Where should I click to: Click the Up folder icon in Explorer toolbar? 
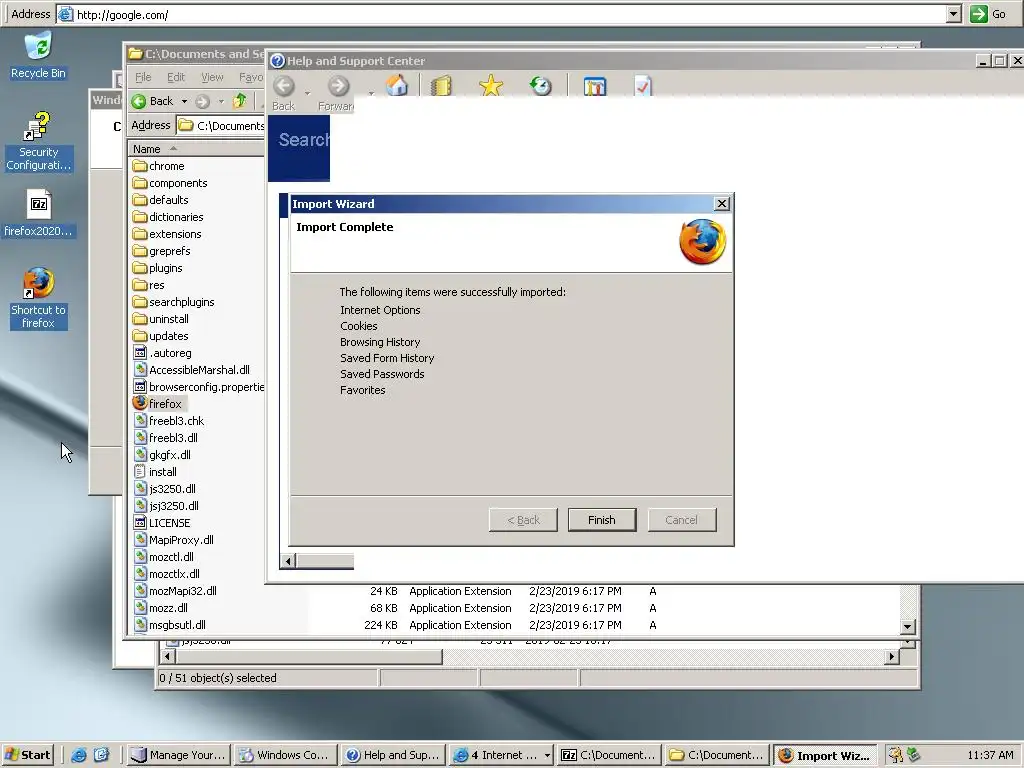(x=240, y=101)
